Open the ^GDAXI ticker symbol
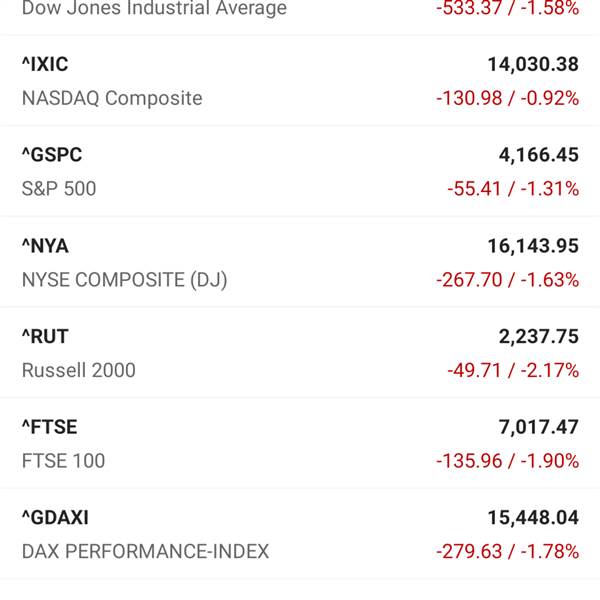 coord(55,518)
